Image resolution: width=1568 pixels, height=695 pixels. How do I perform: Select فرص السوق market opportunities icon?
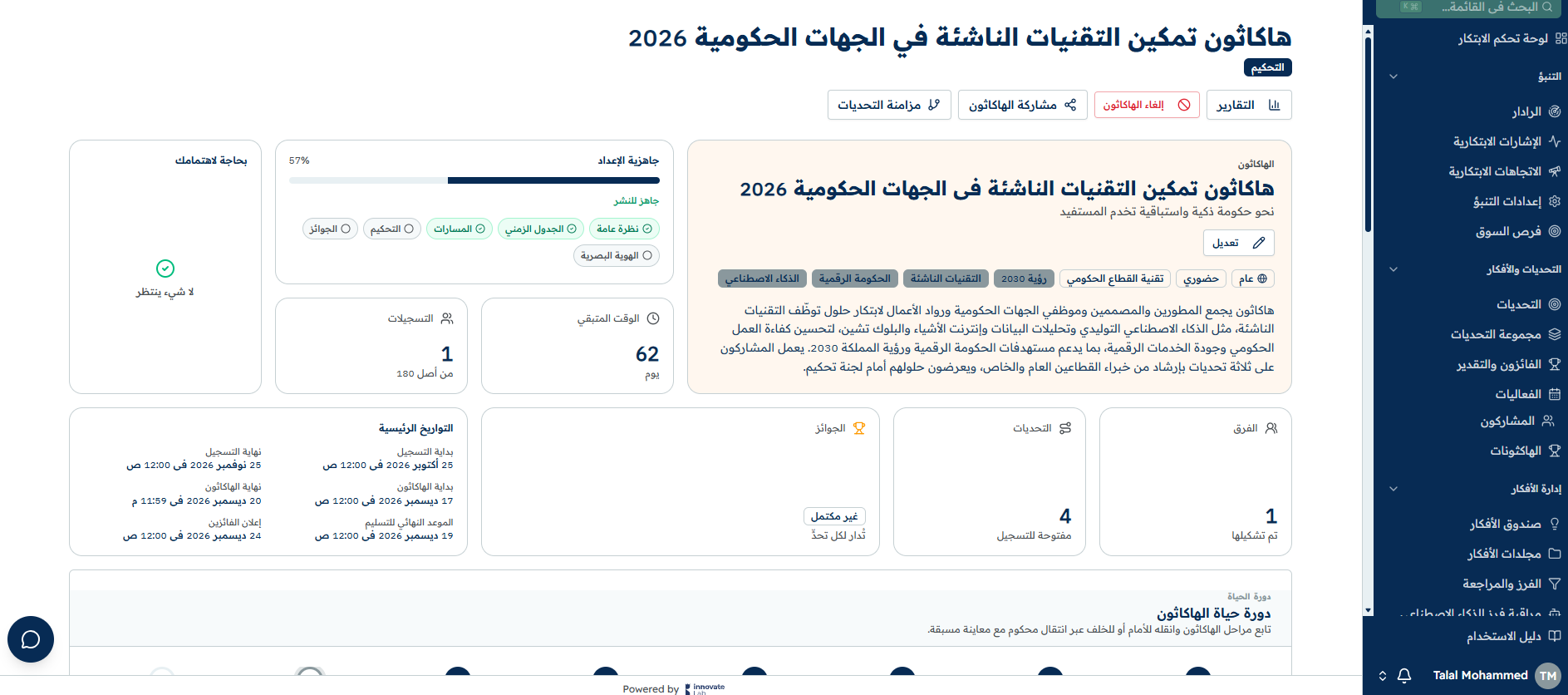pos(1555,231)
